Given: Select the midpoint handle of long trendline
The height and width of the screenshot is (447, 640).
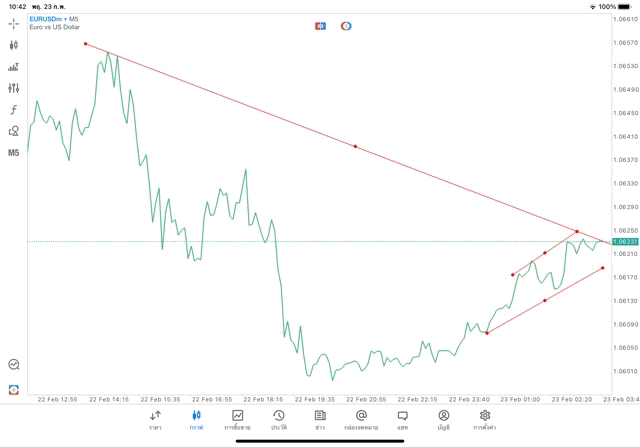Looking at the screenshot, I should click(355, 146).
